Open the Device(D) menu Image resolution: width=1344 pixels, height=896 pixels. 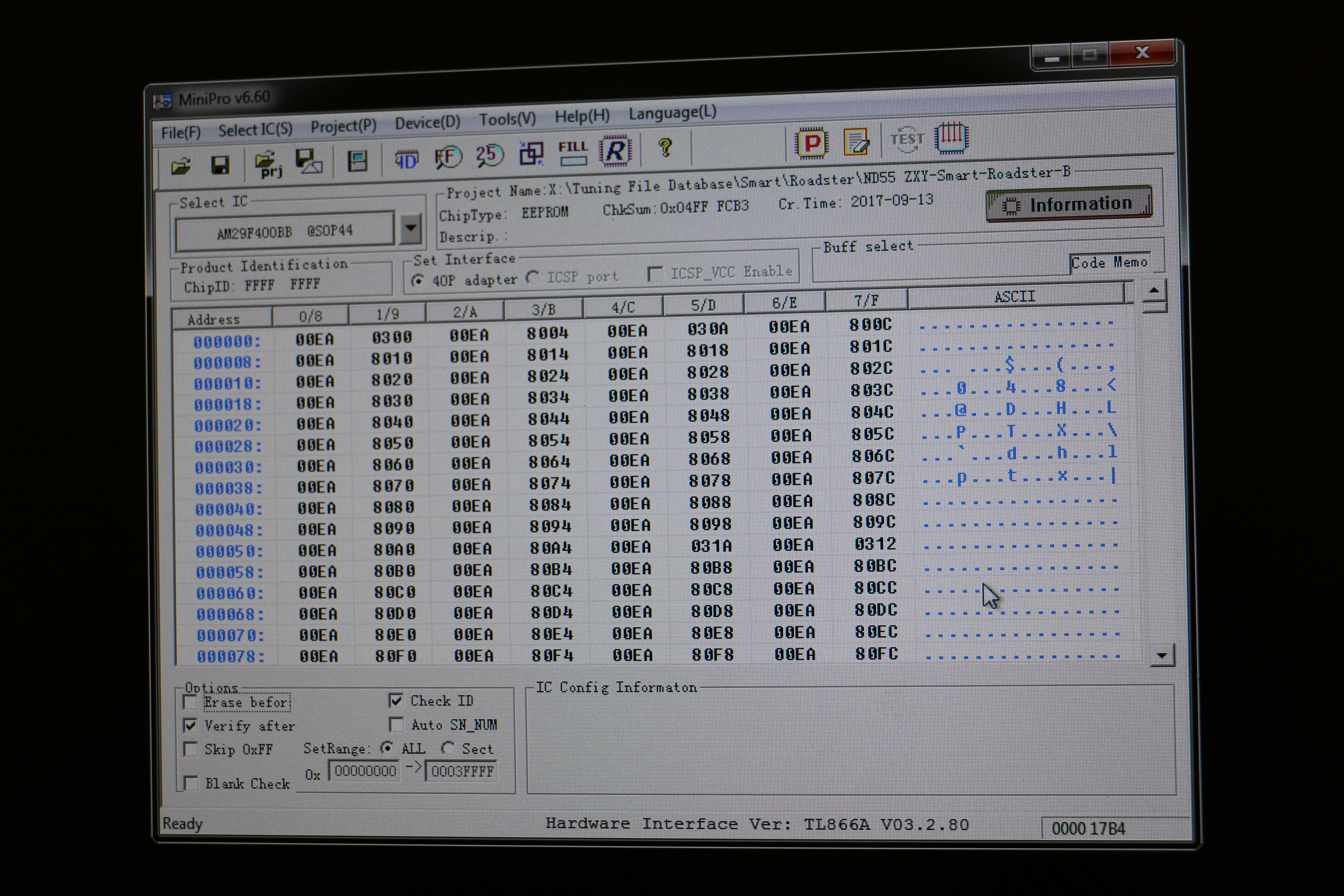point(427,122)
